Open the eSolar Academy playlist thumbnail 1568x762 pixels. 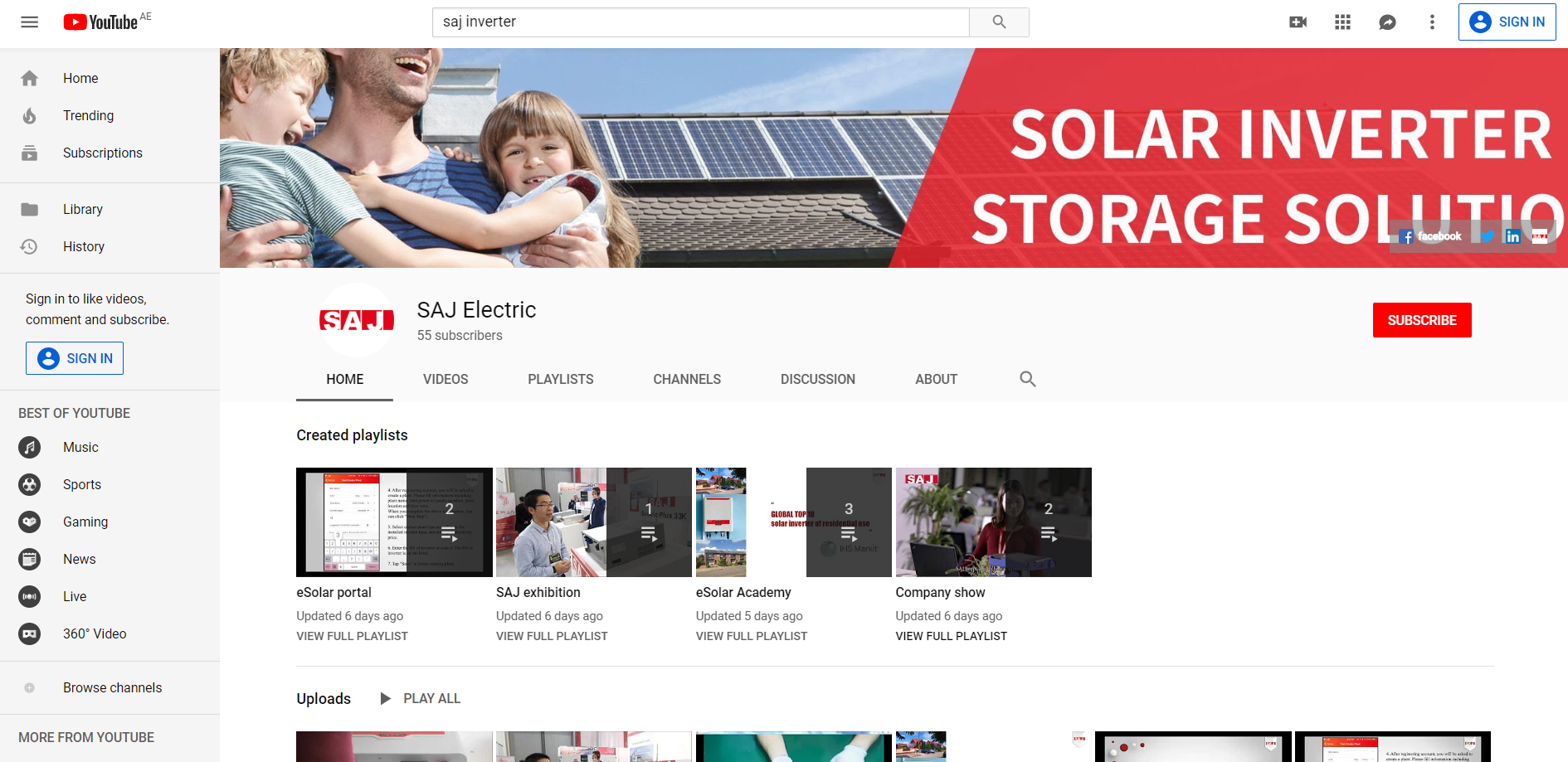(x=794, y=522)
